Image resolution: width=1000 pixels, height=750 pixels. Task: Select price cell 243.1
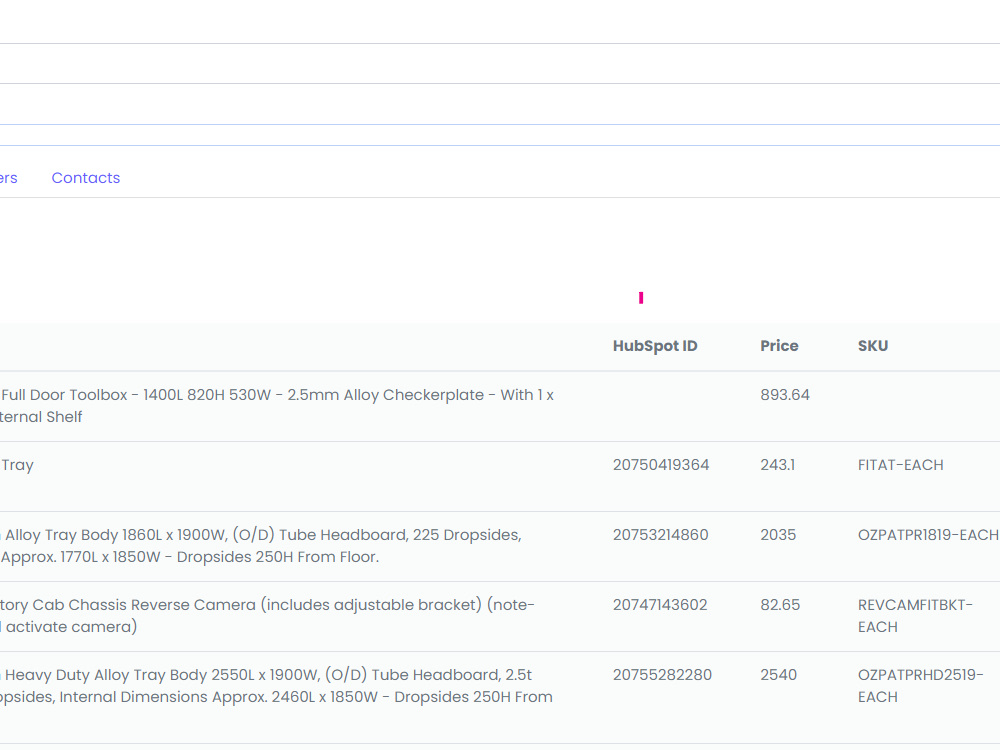click(777, 465)
